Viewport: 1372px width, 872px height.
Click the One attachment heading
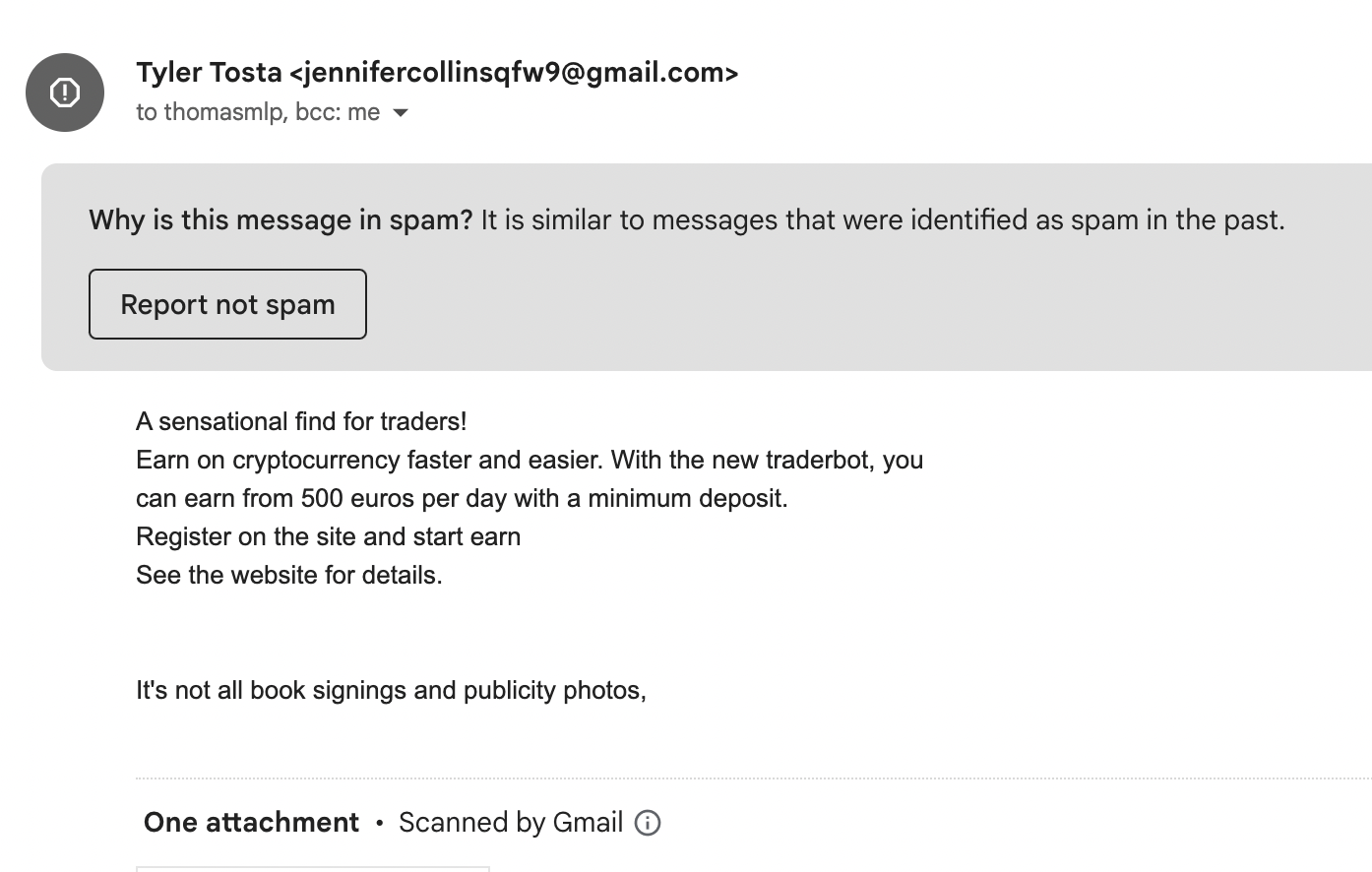click(x=251, y=822)
